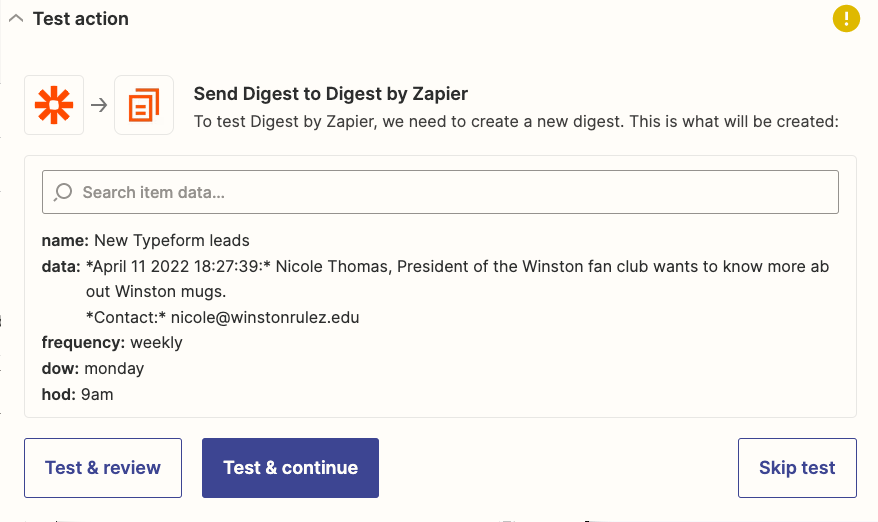
Task: Click the 'we need to create a new digest' description
Action: pyautogui.click(x=515, y=122)
